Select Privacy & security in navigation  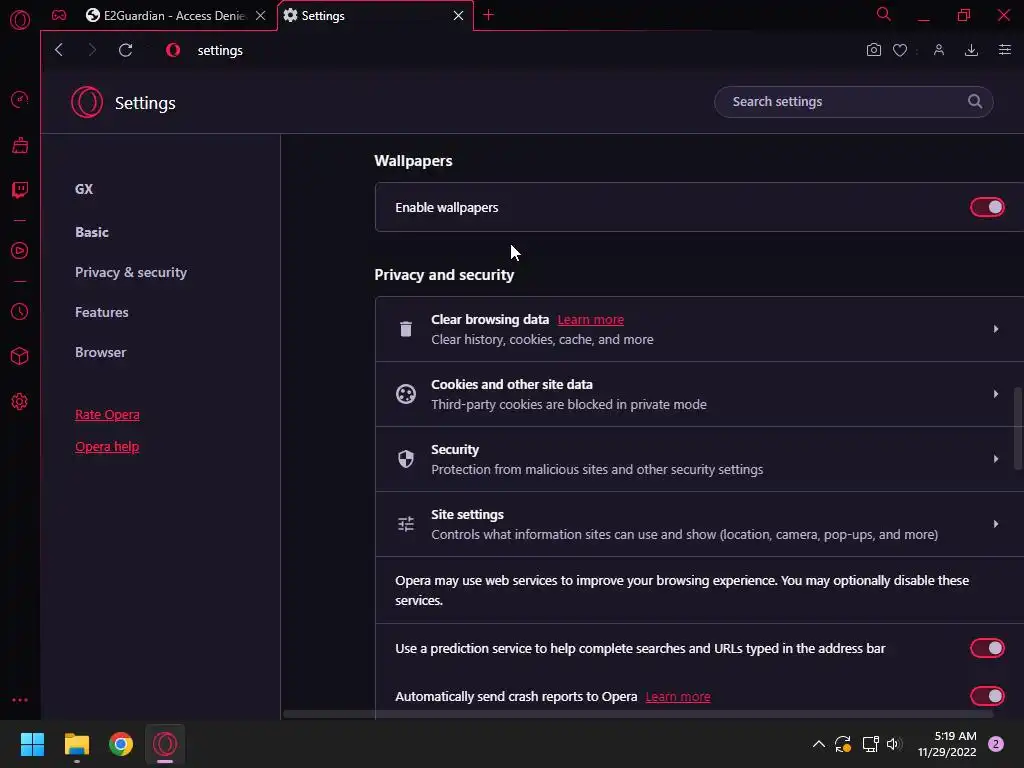(x=131, y=272)
